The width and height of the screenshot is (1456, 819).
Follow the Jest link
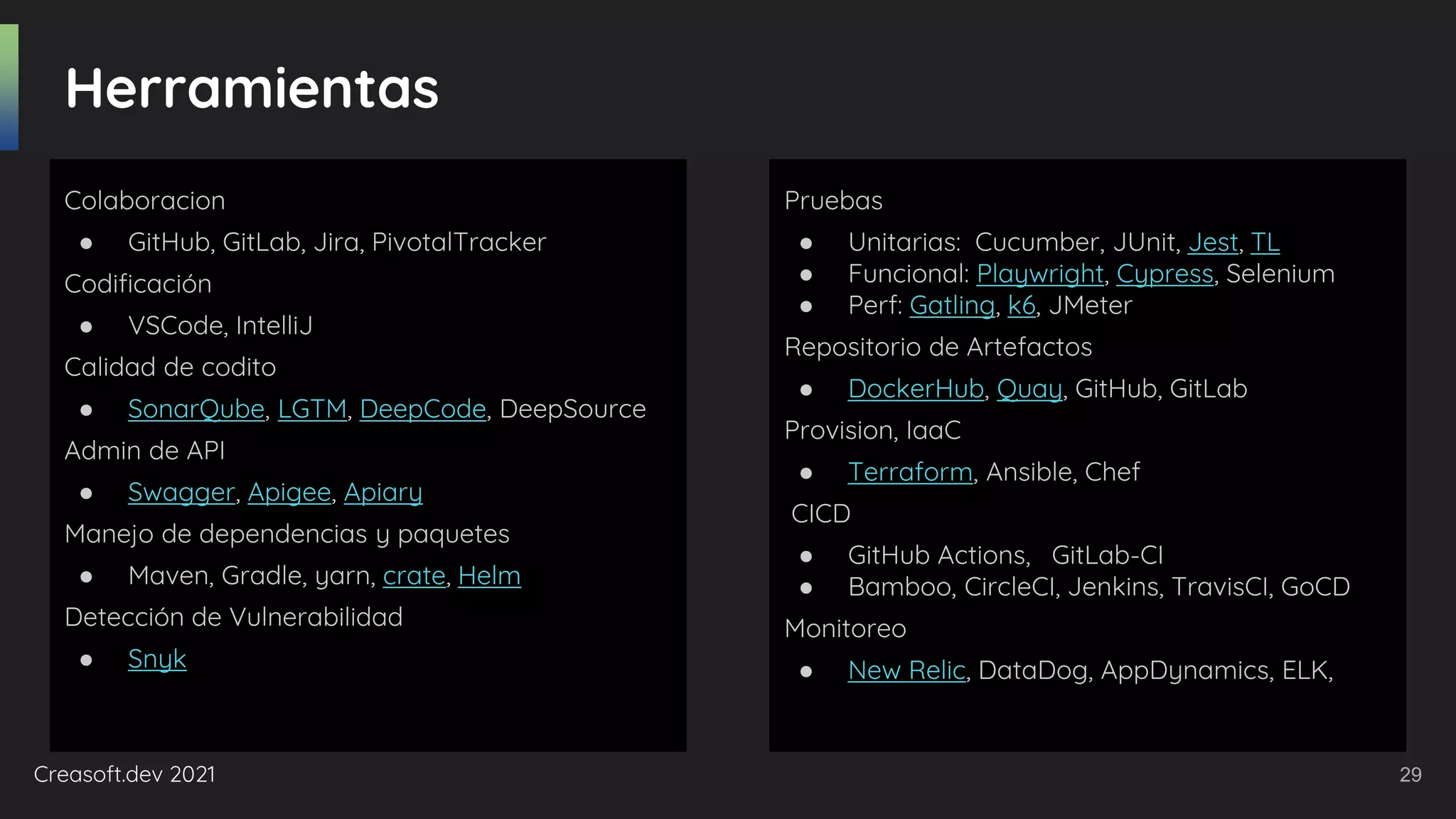coord(1214,242)
